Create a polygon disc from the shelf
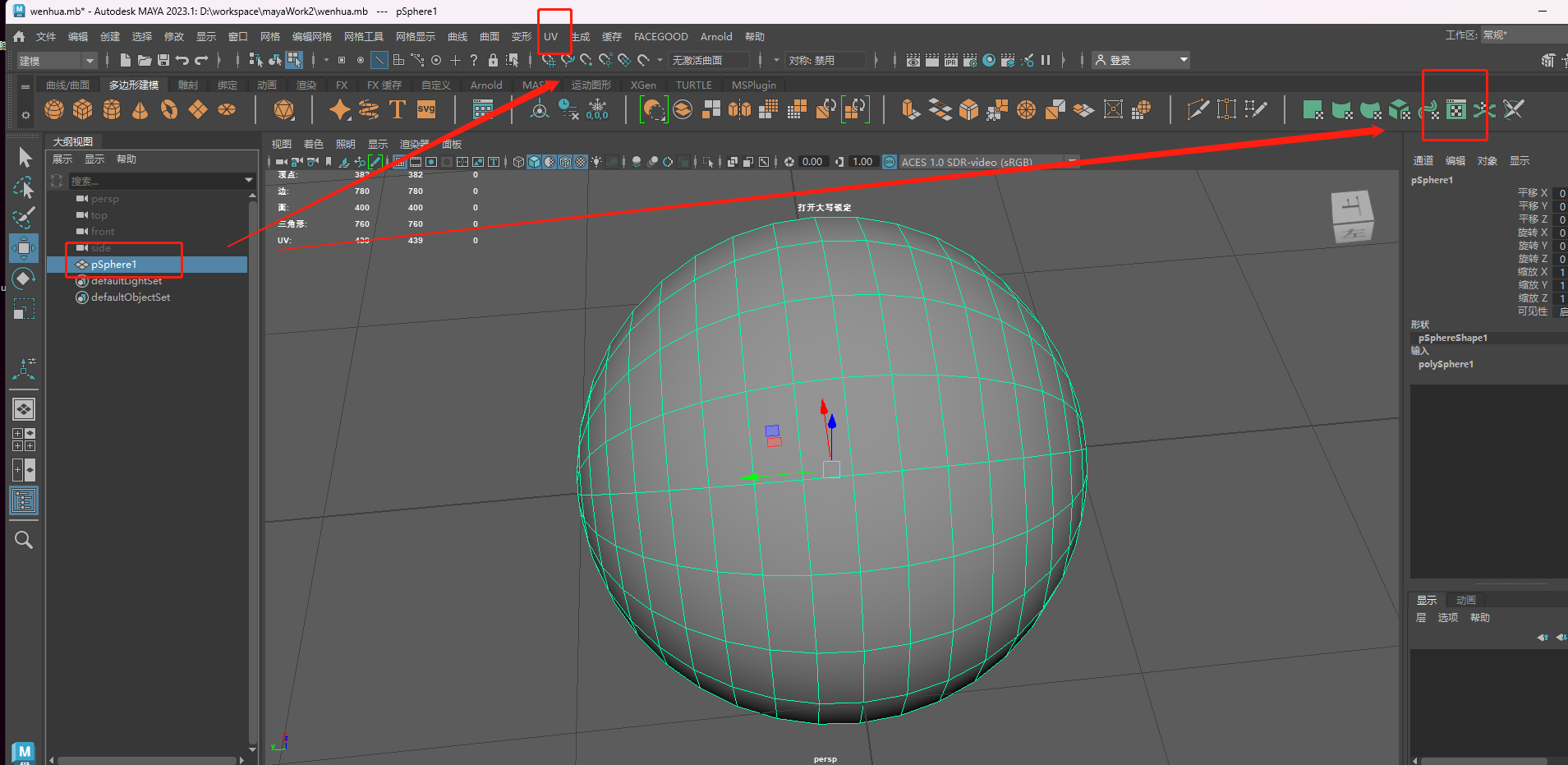 227,109
